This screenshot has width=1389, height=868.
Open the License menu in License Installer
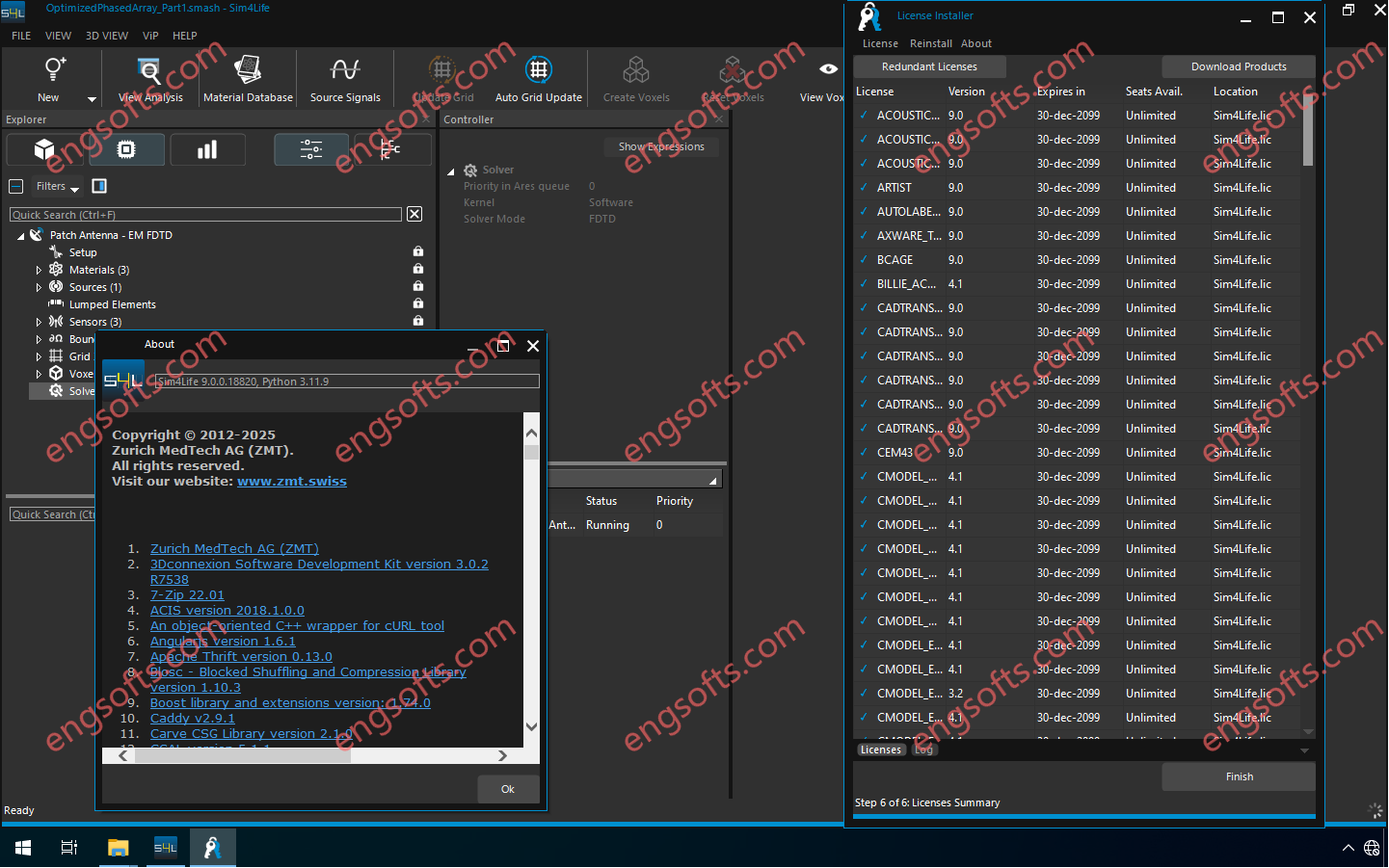coord(880,43)
